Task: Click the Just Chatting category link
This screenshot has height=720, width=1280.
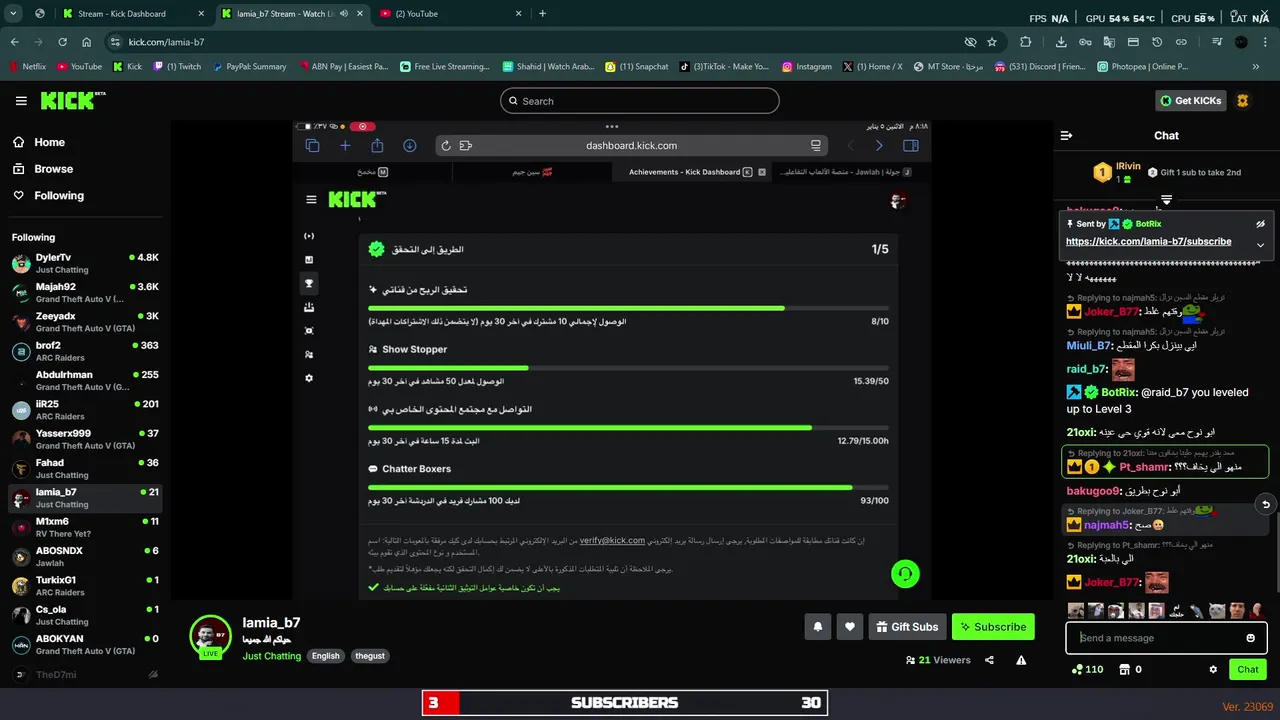Action: tap(271, 656)
